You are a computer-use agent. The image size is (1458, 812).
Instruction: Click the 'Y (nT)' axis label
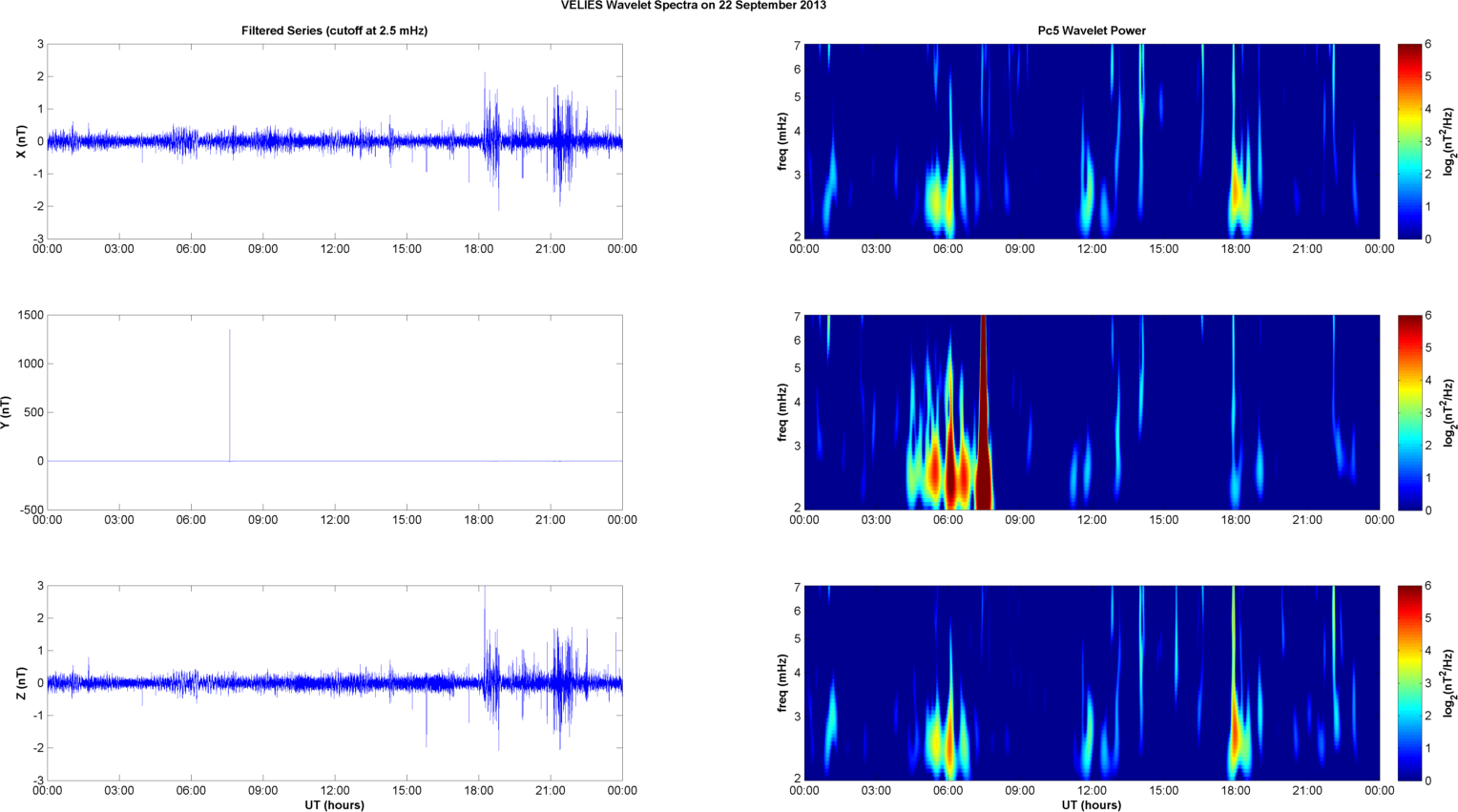click(x=8, y=412)
